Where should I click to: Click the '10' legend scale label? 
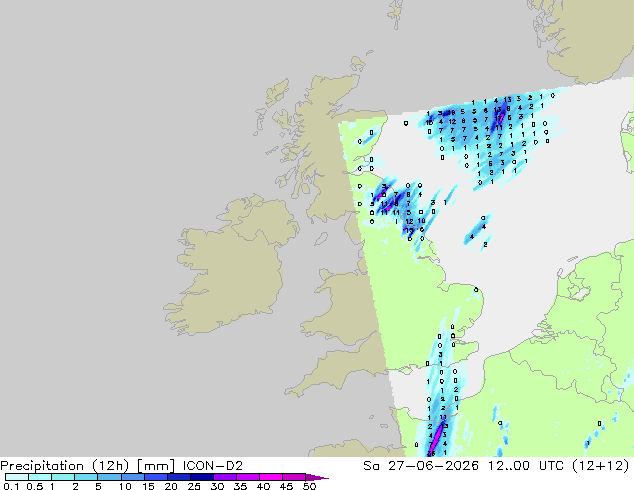[125, 486]
